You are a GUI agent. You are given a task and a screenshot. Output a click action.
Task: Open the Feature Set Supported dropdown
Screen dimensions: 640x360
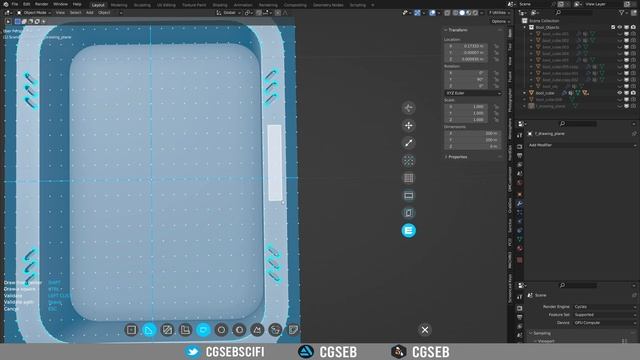[604, 315]
